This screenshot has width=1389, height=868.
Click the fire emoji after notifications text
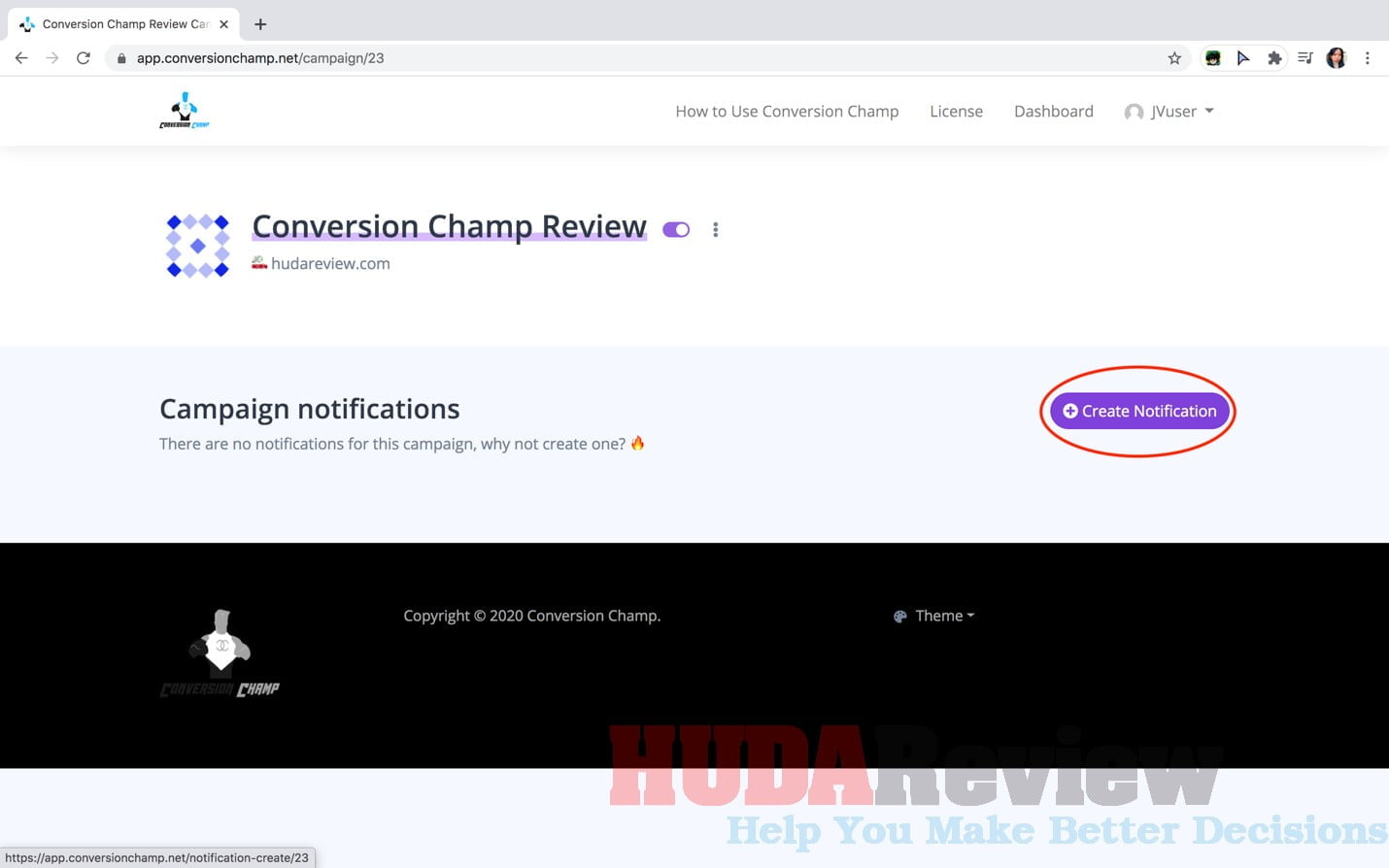pyautogui.click(x=638, y=443)
